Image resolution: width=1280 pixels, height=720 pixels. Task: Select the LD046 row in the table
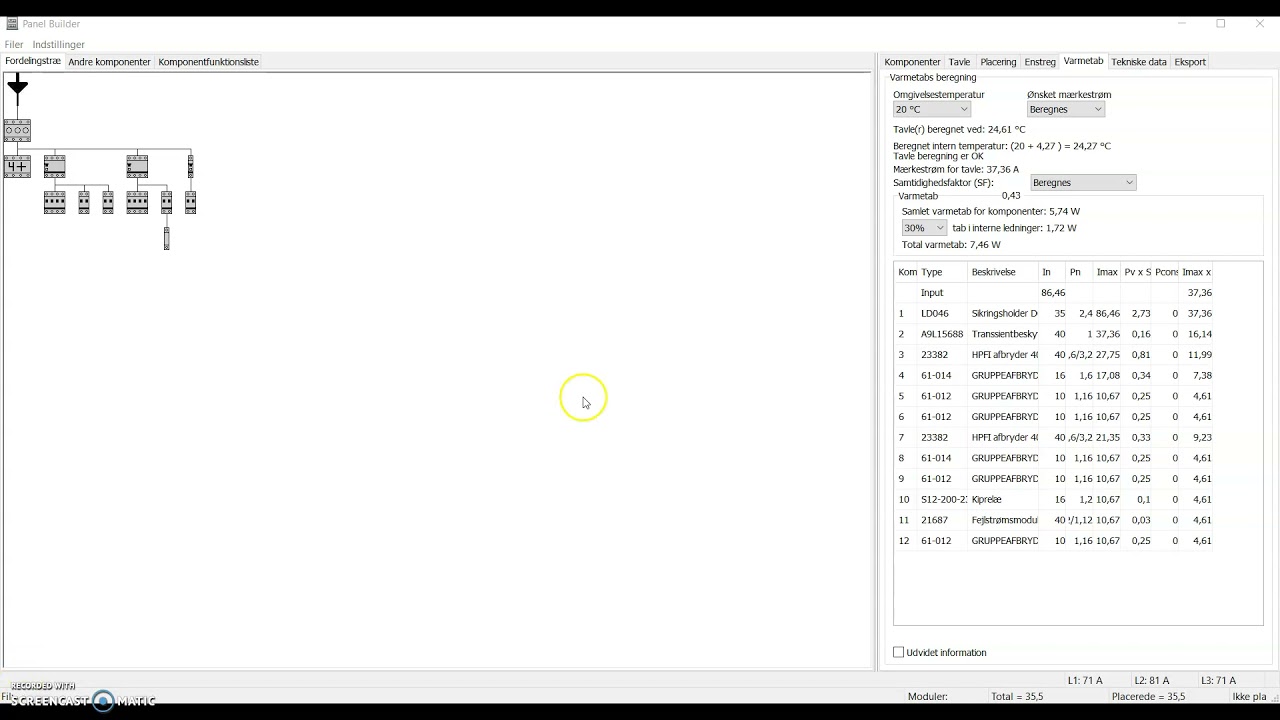1054,314
